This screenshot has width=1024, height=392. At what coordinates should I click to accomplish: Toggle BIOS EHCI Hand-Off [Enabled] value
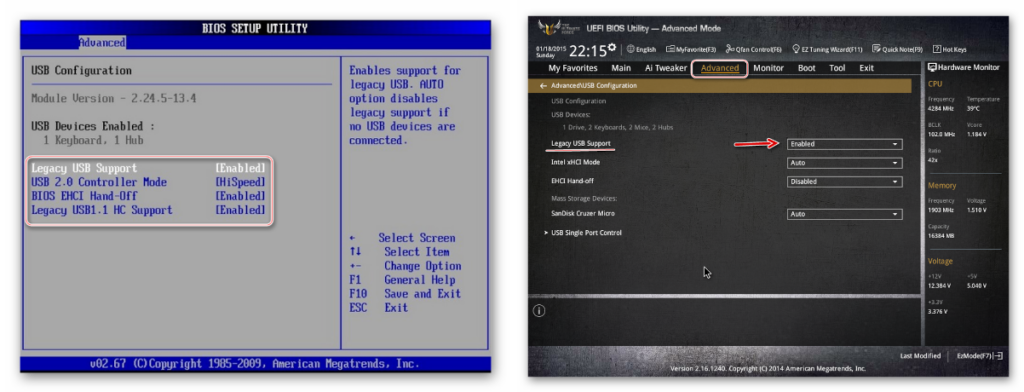[x=240, y=196]
